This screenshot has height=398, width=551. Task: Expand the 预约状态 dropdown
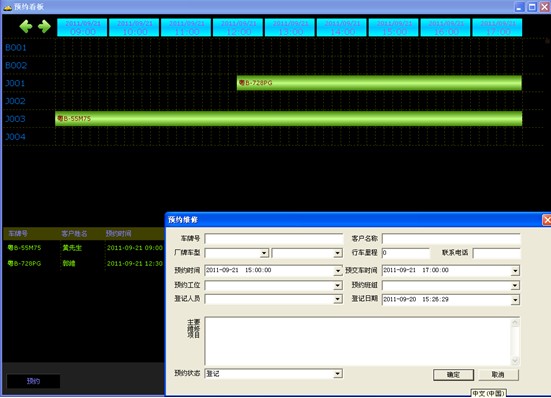[x=338, y=373]
